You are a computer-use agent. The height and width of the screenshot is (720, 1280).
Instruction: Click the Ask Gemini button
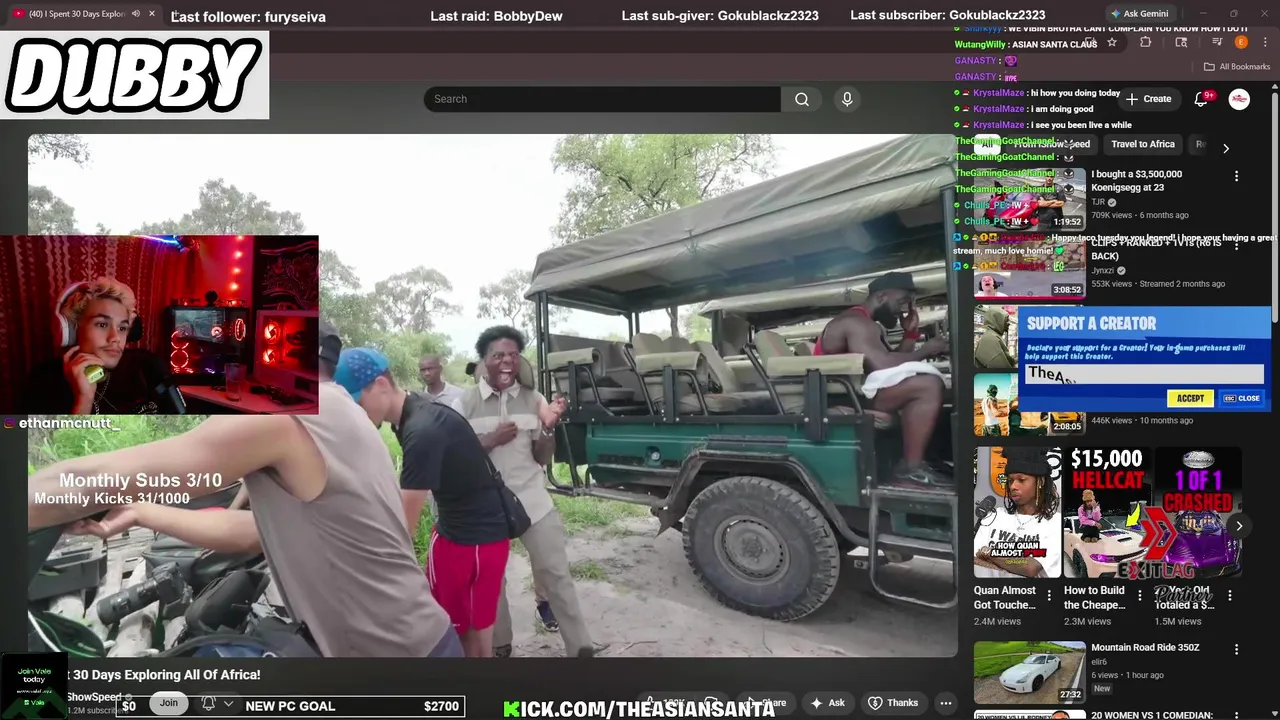[1139, 14]
